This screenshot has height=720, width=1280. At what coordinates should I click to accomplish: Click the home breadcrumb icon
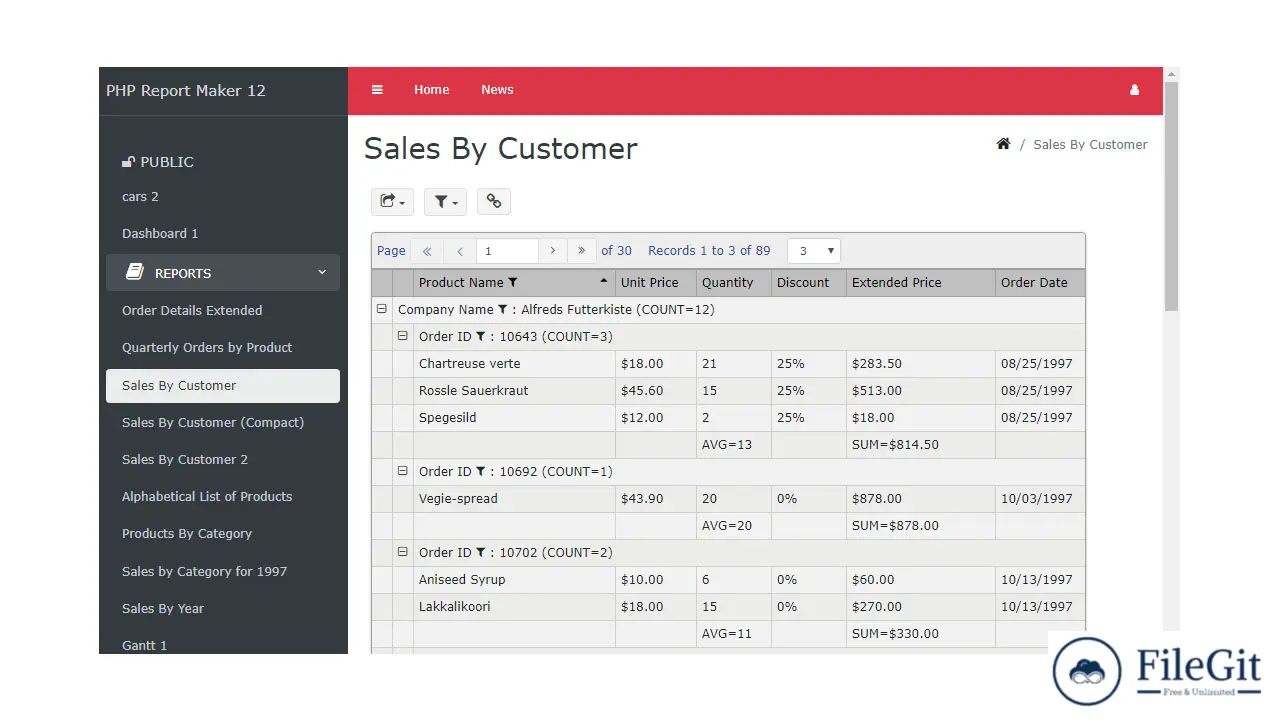point(1003,144)
